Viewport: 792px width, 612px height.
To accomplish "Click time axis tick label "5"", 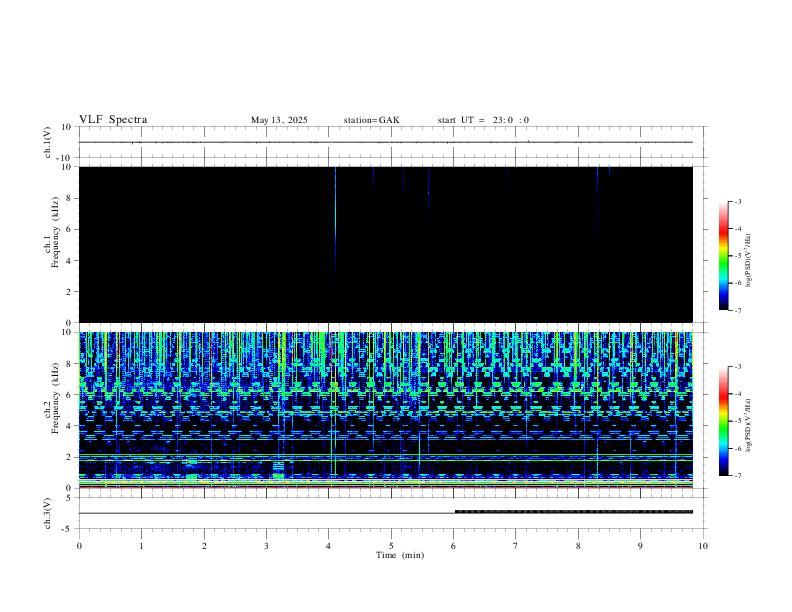I will pyautogui.click(x=391, y=546).
